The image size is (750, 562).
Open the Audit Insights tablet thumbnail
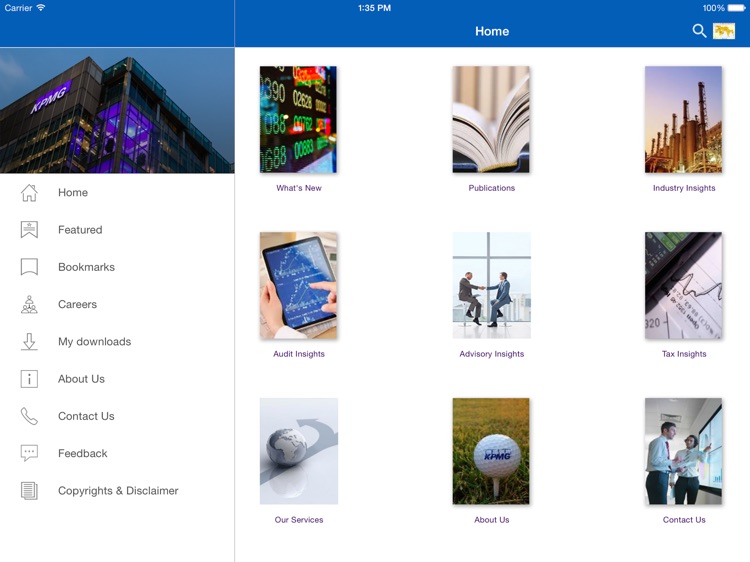298,286
